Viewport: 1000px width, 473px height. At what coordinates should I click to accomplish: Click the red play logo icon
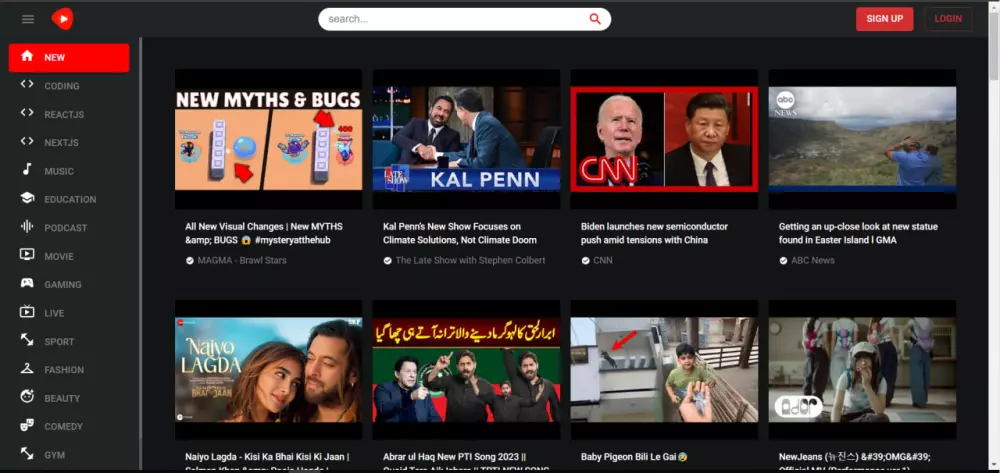(62, 19)
